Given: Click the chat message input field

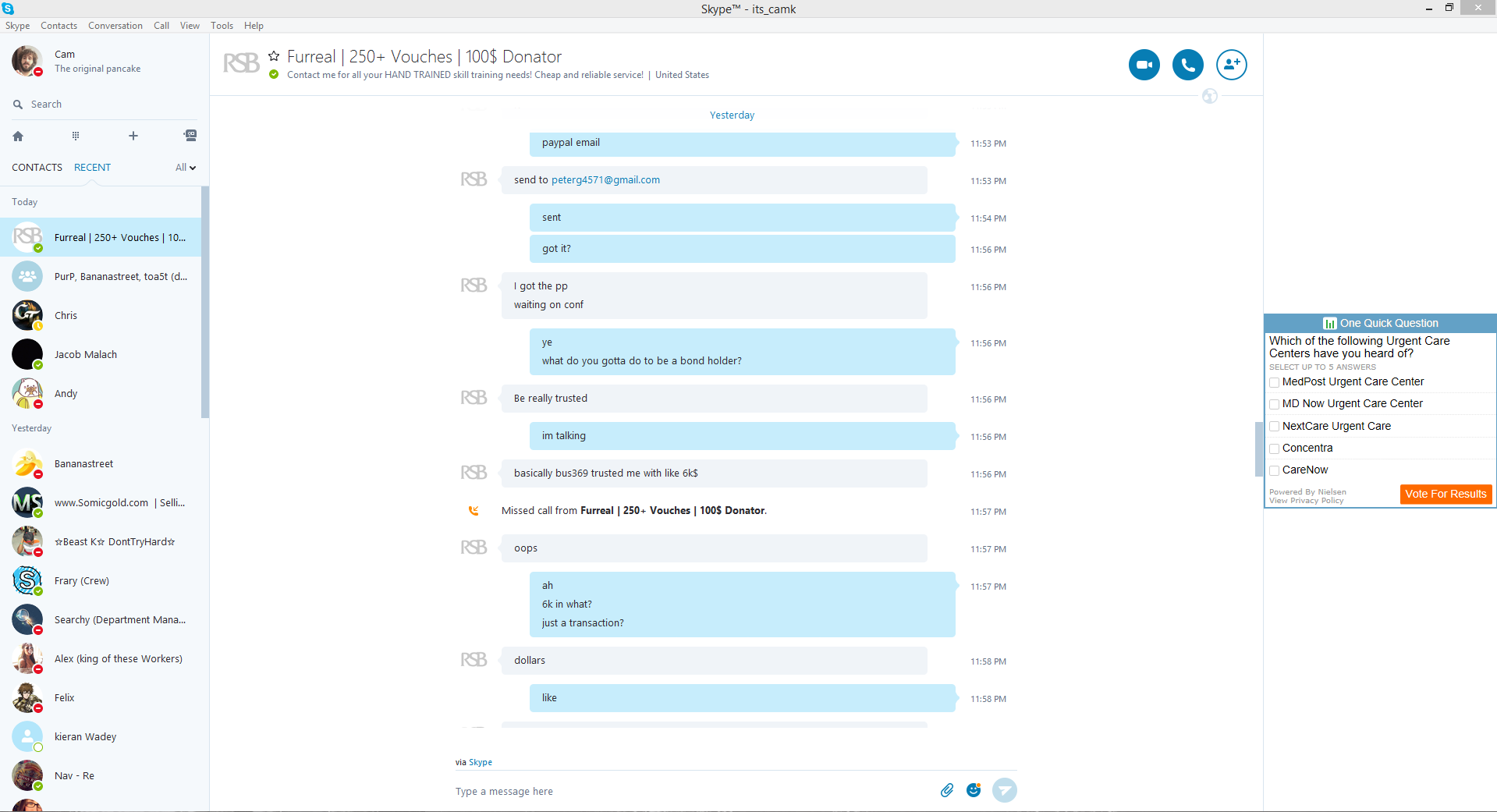Looking at the screenshot, I should click(x=694, y=791).
